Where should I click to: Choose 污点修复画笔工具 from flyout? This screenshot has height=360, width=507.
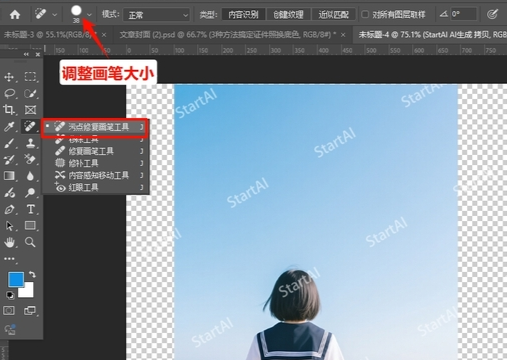95,127
